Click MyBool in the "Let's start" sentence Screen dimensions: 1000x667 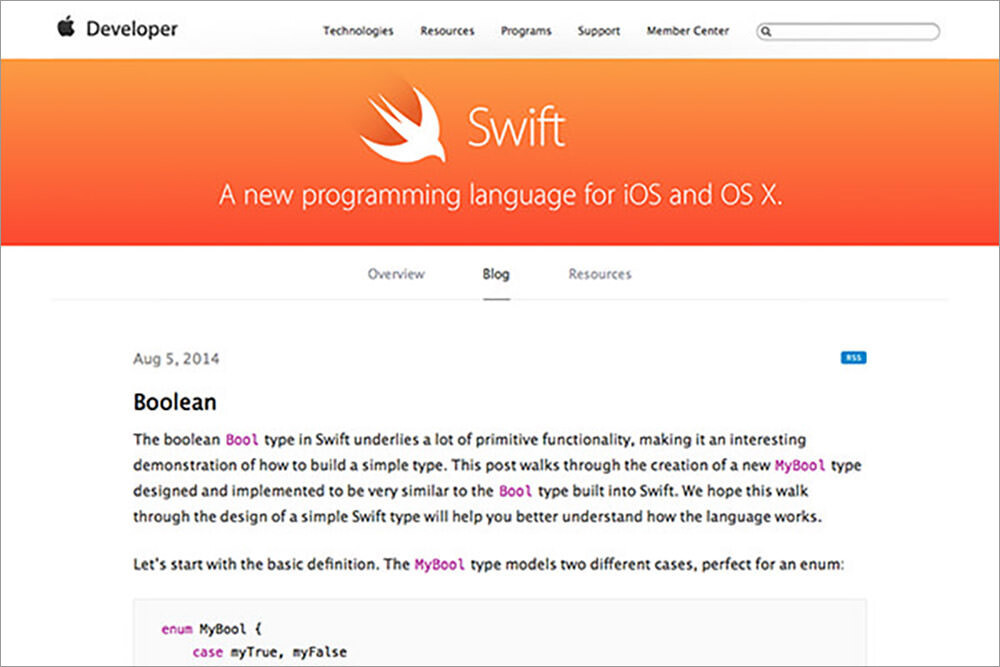(x=439, y=565)
